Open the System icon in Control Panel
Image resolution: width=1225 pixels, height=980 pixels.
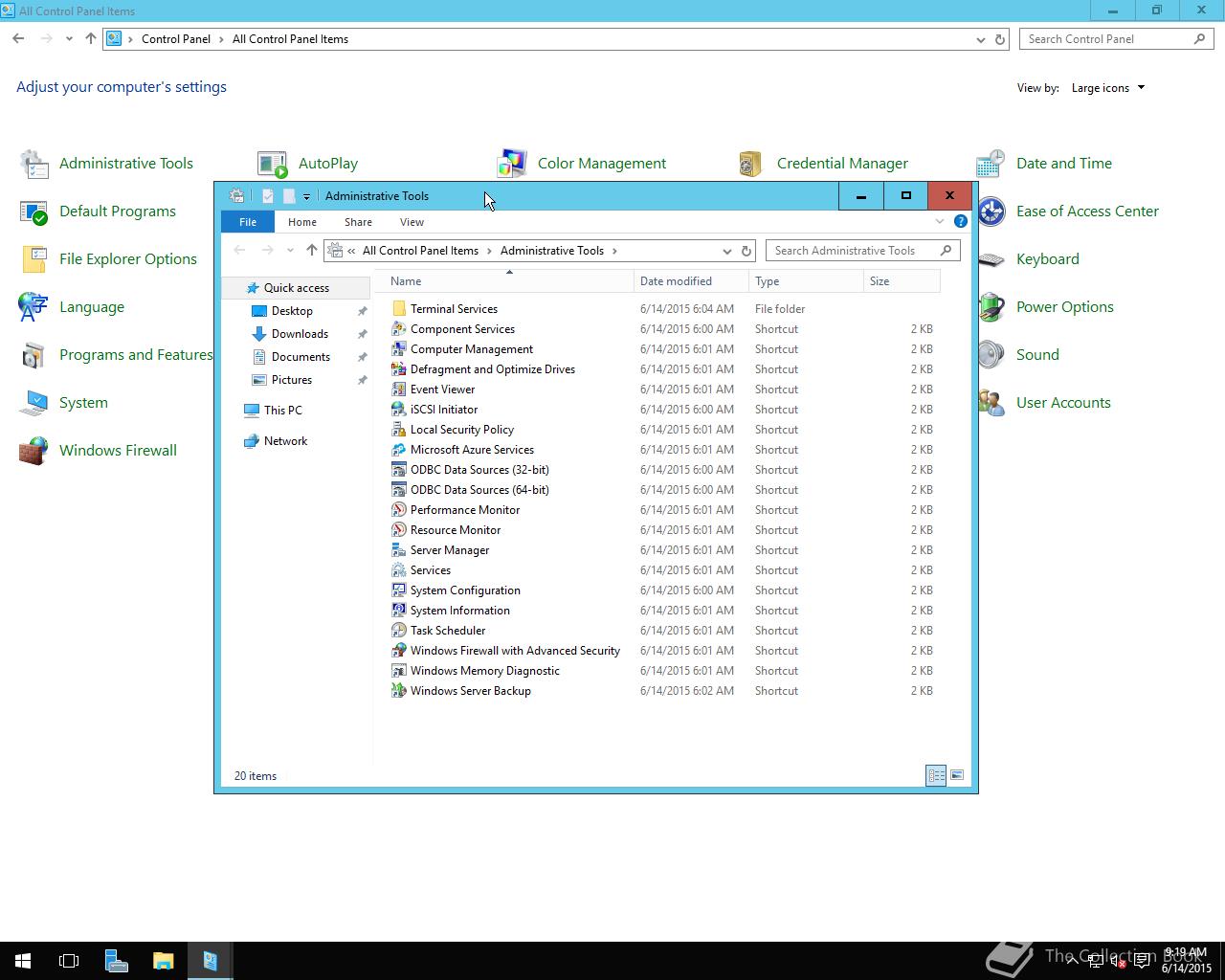pos(33,403)
